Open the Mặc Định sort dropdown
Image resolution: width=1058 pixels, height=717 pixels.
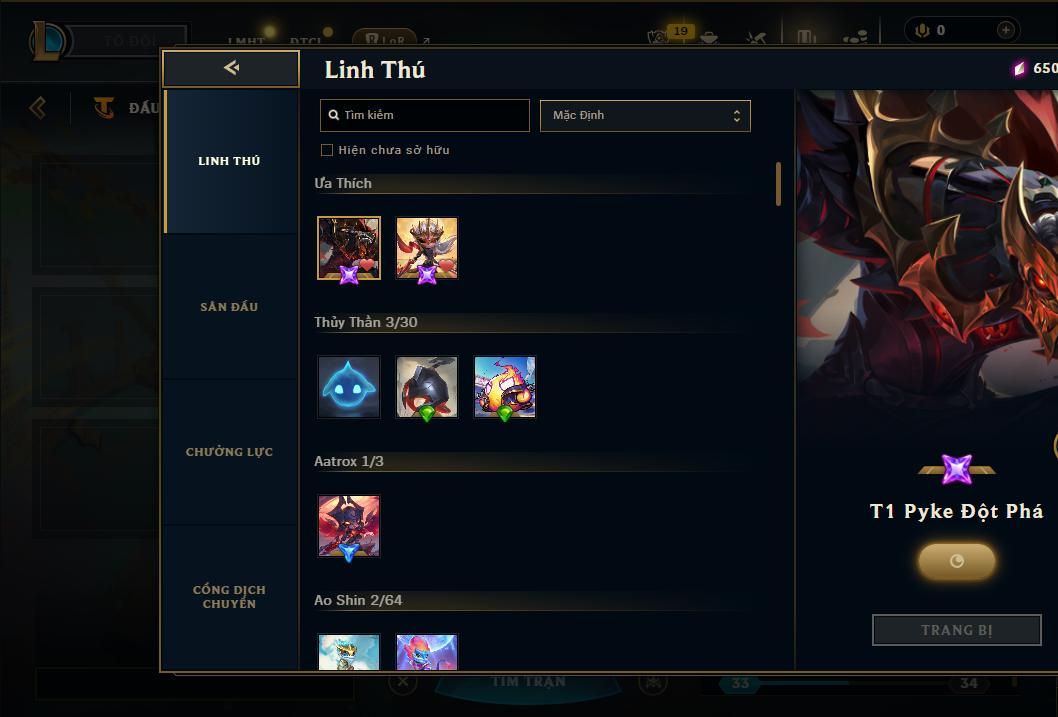645,115
